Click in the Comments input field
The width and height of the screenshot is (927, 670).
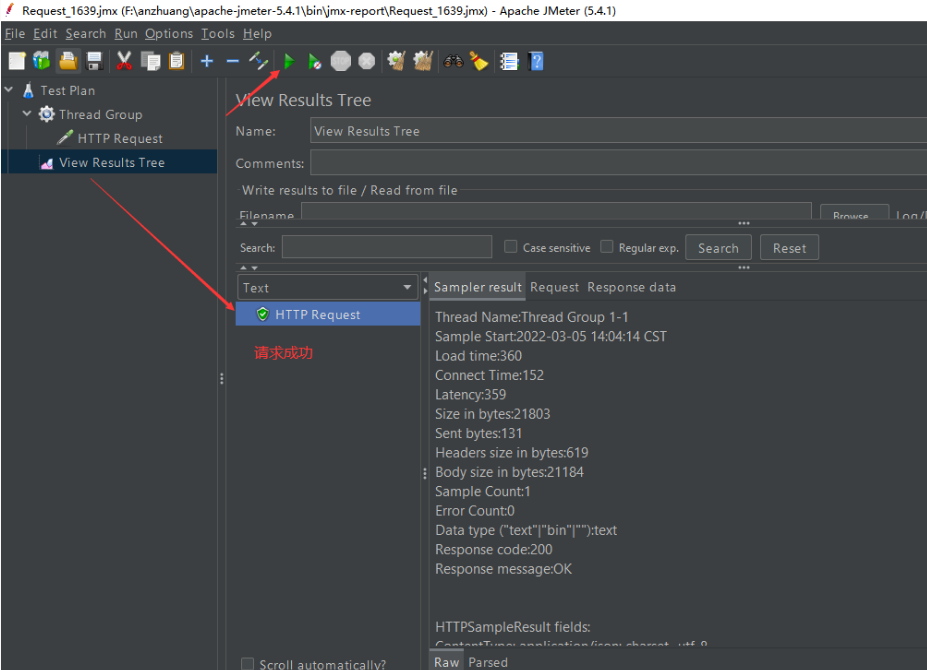click(618, 163)
